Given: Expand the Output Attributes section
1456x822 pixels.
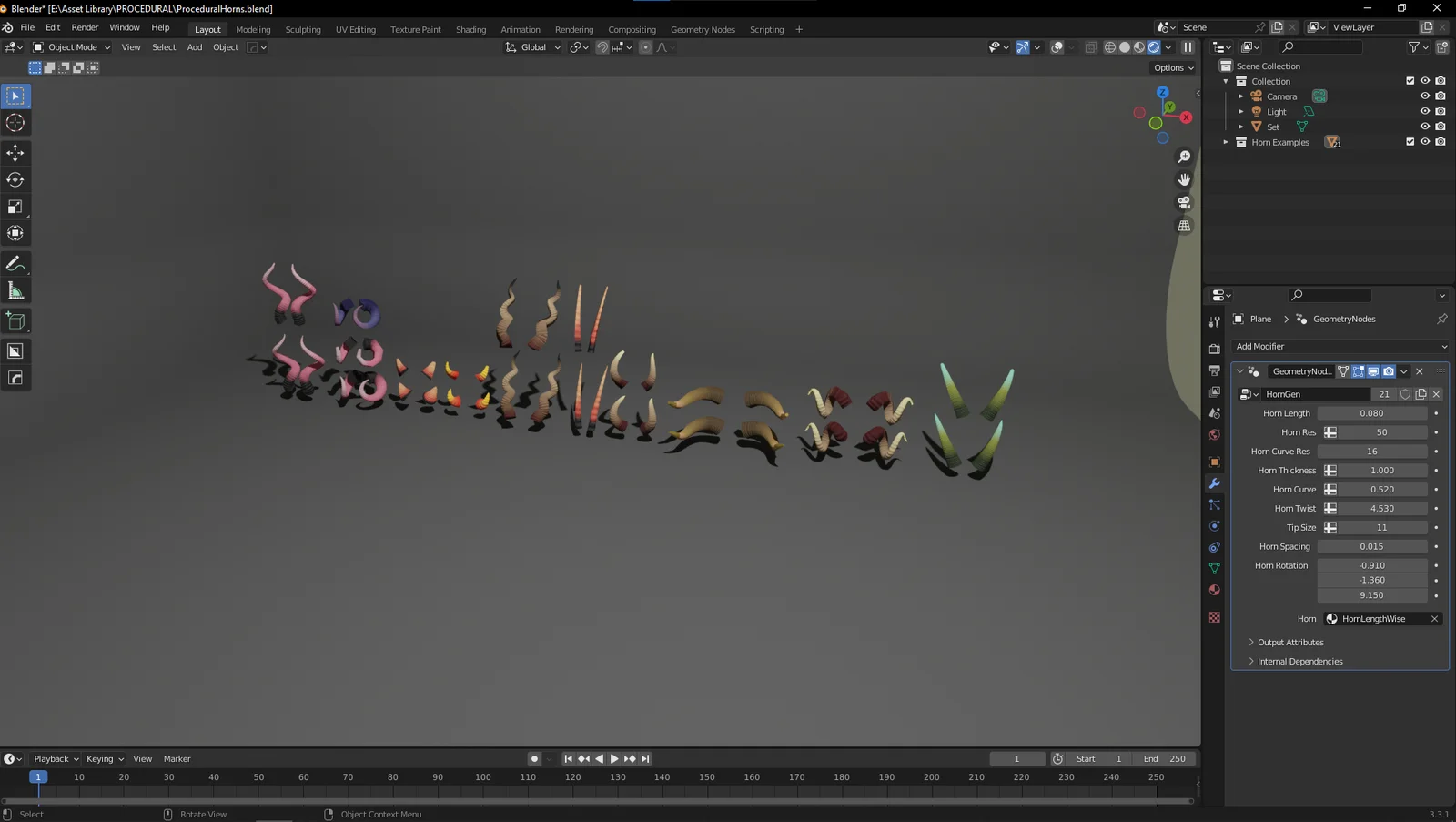Looking at the screenshot, I should (x=1286, y=642).
